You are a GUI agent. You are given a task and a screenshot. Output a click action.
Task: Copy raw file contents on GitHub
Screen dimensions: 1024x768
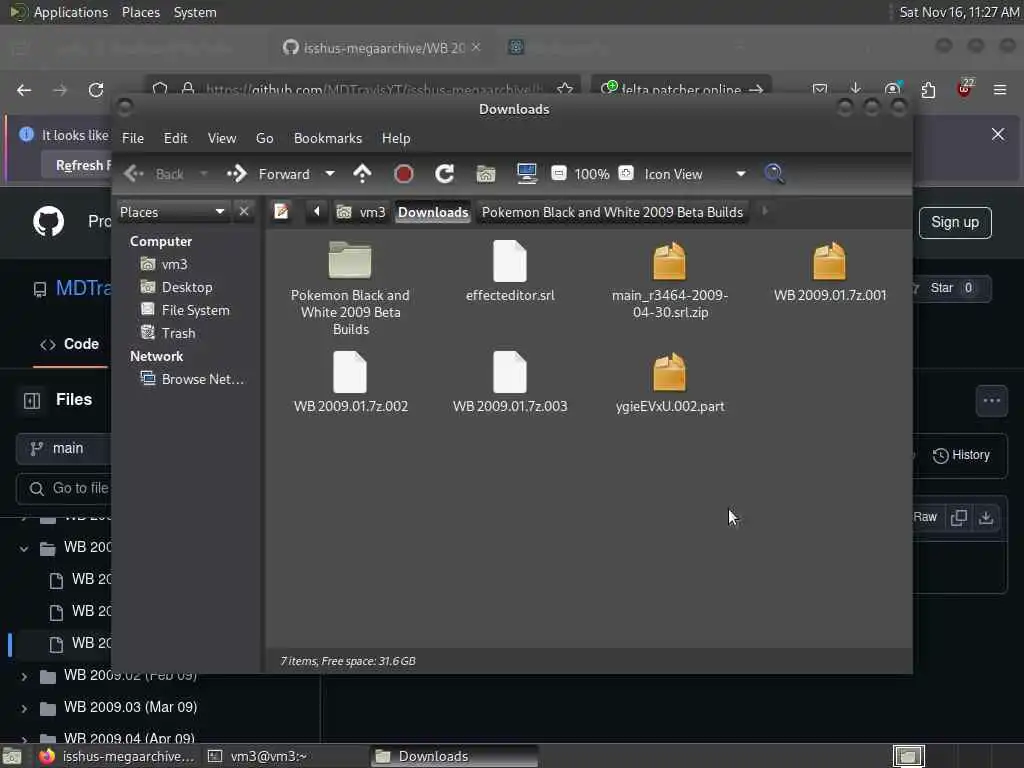pyautogui.click(x=959, y=517)
